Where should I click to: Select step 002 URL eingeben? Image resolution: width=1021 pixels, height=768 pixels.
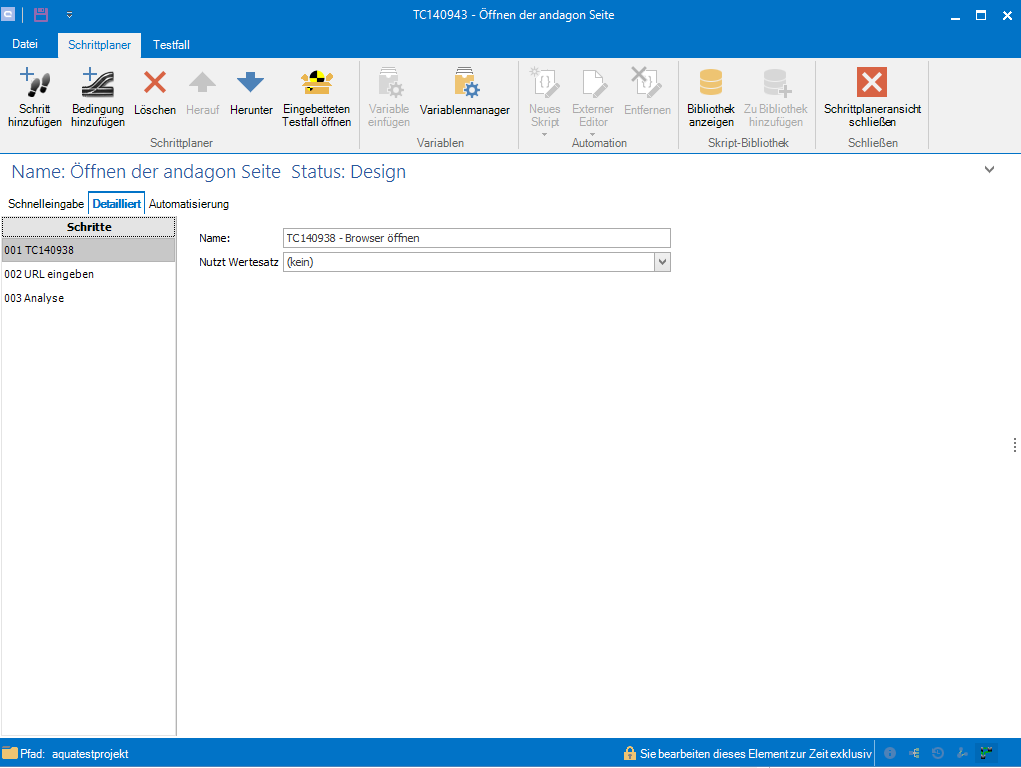coord(50,274)
